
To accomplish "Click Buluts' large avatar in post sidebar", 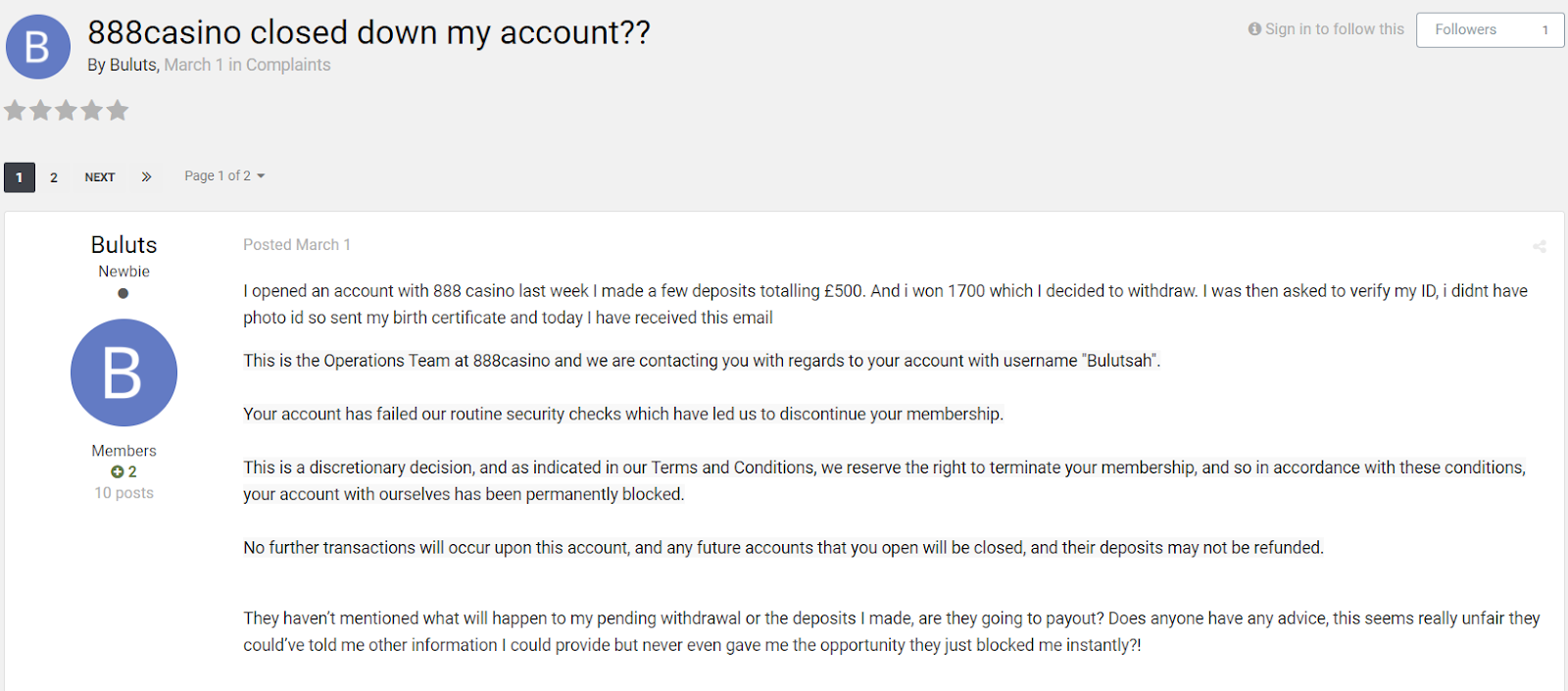I will point(123,372).
